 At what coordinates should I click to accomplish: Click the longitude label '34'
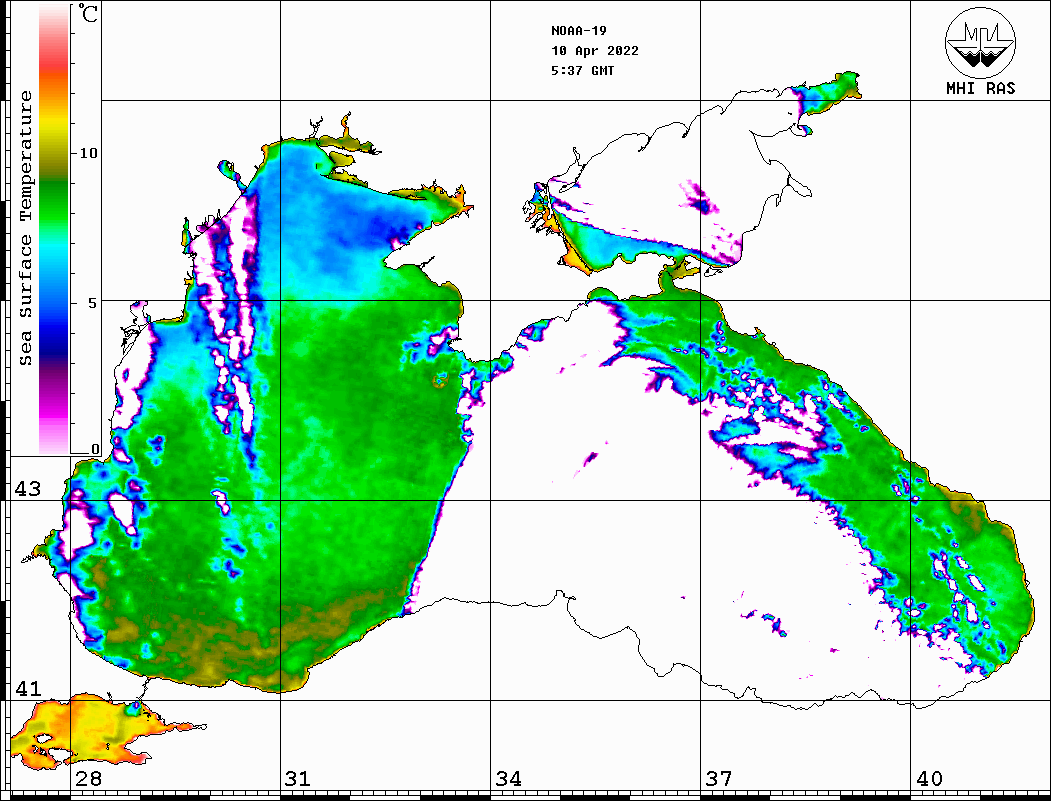pos(508,779)
